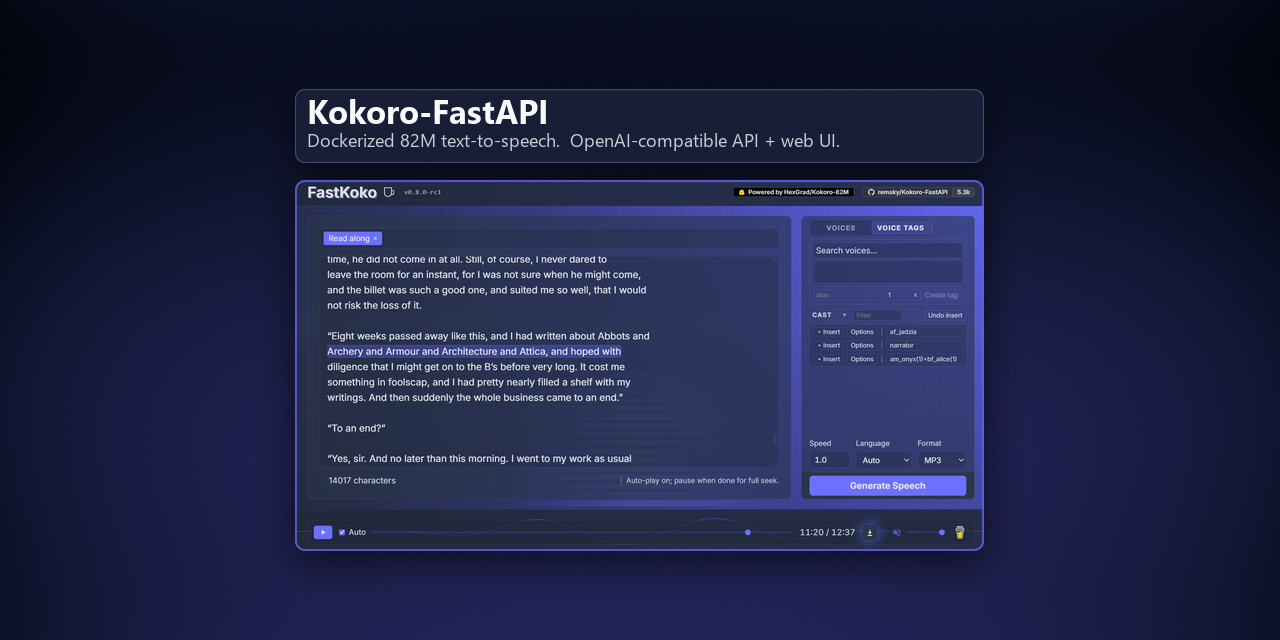Click the alias input field

[847, 295]
